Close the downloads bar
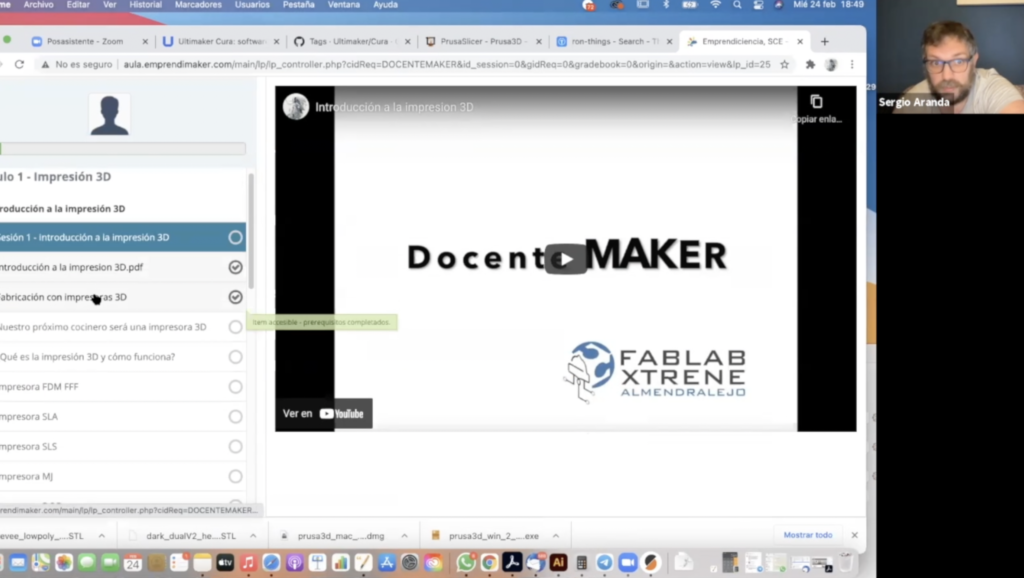The image size is (1024, 578). pyautogui.click(x=854, y=535)
